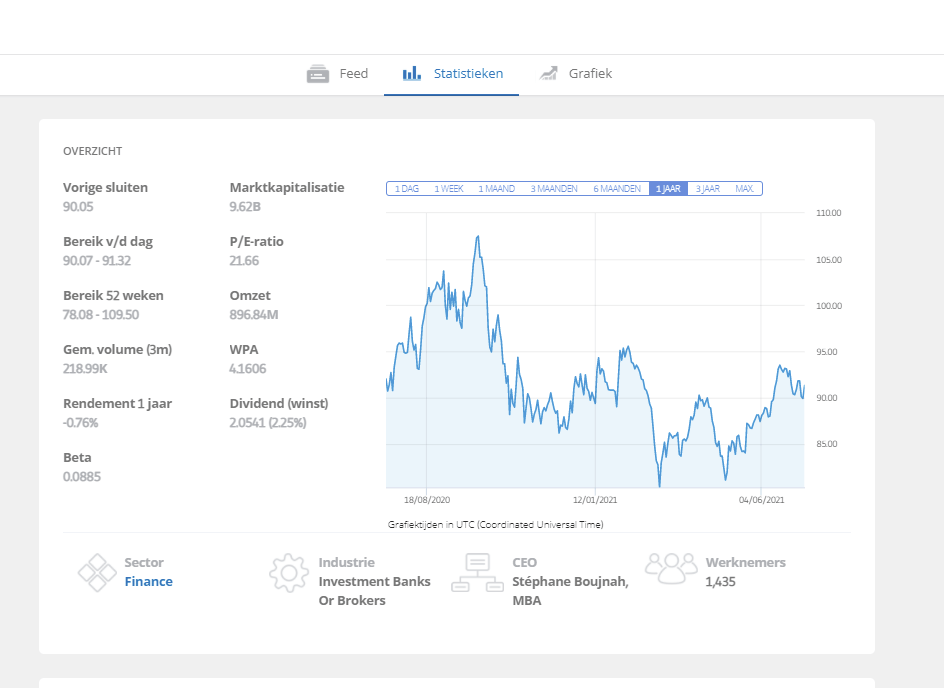Open the Finance sector link

click(x=149, y=581)
